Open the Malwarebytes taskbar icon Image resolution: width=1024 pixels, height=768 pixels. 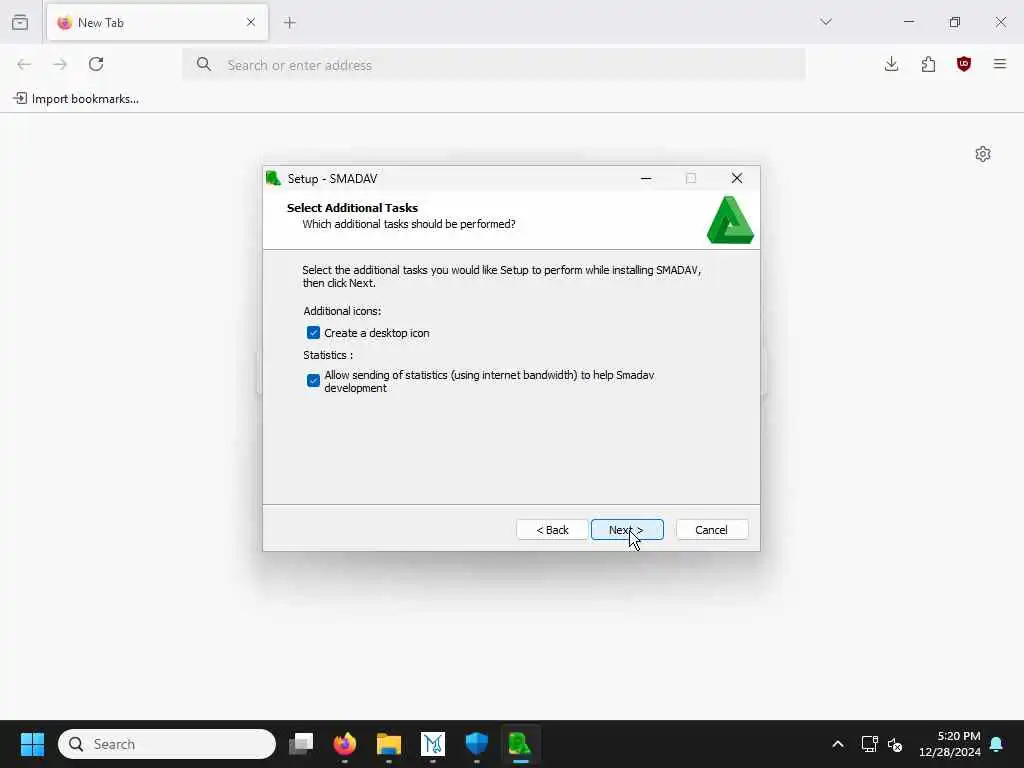pos(433,744)
